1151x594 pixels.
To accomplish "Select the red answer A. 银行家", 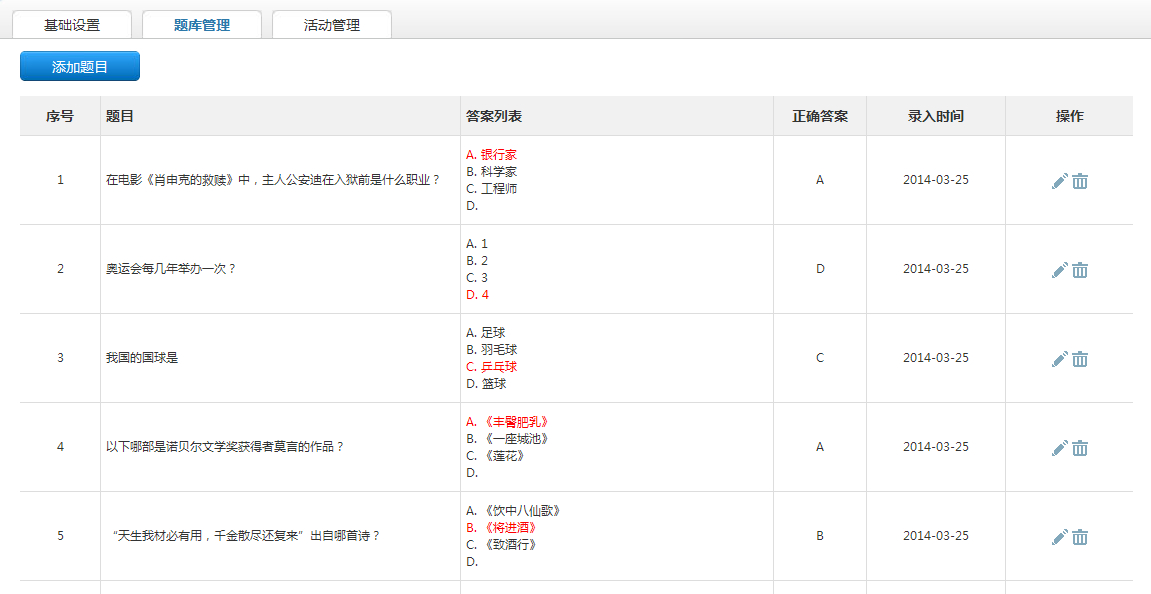I will point(492,155).
